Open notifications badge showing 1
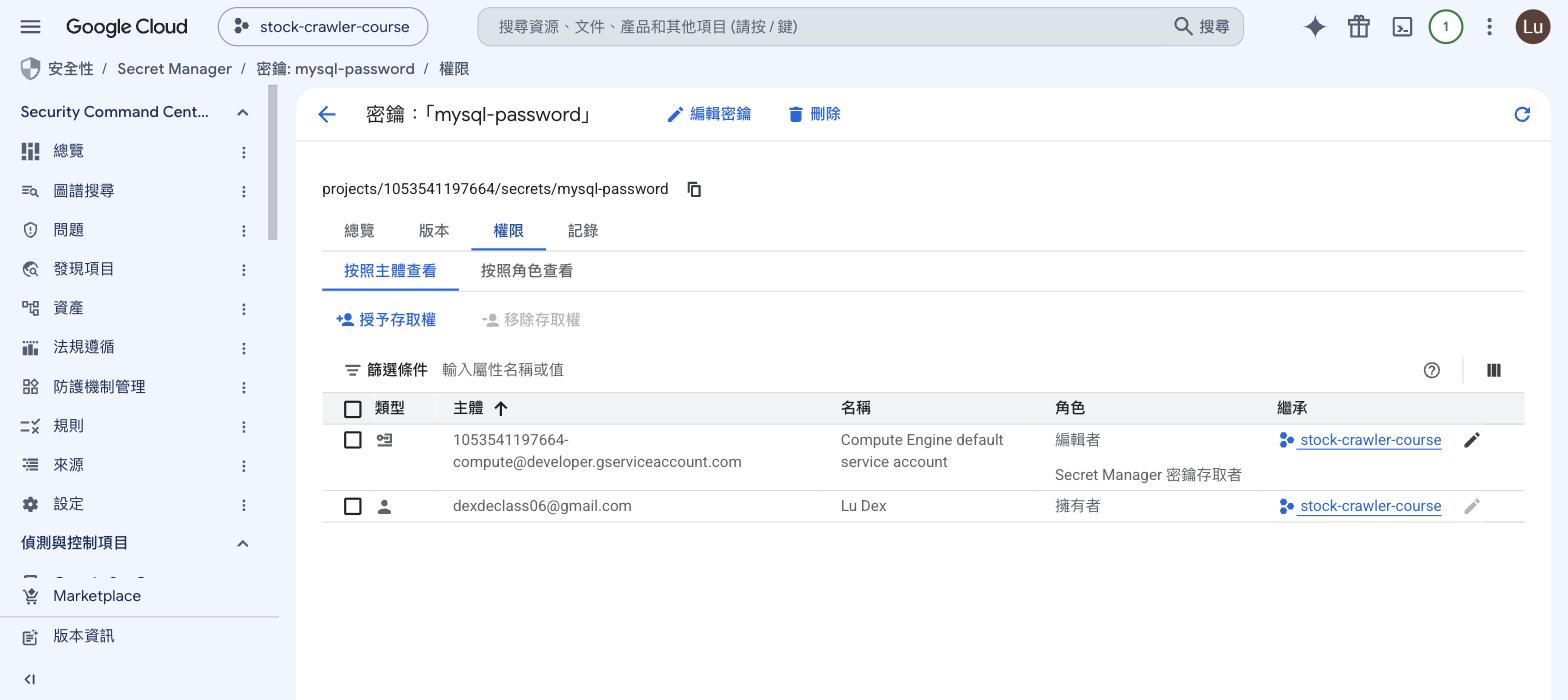 1445,27
